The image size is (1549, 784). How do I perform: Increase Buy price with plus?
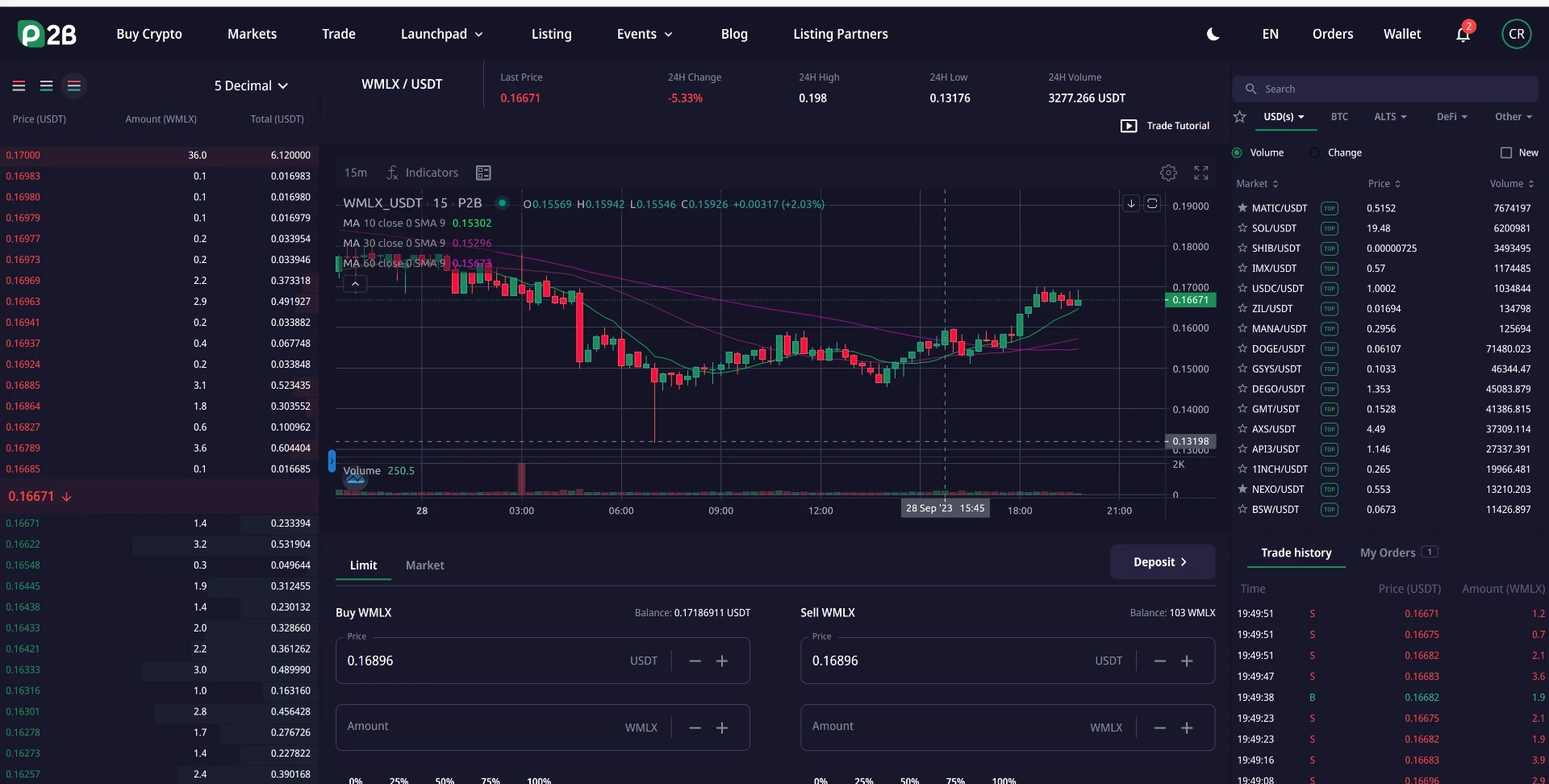pyautogui.click(x=722, y=661)
